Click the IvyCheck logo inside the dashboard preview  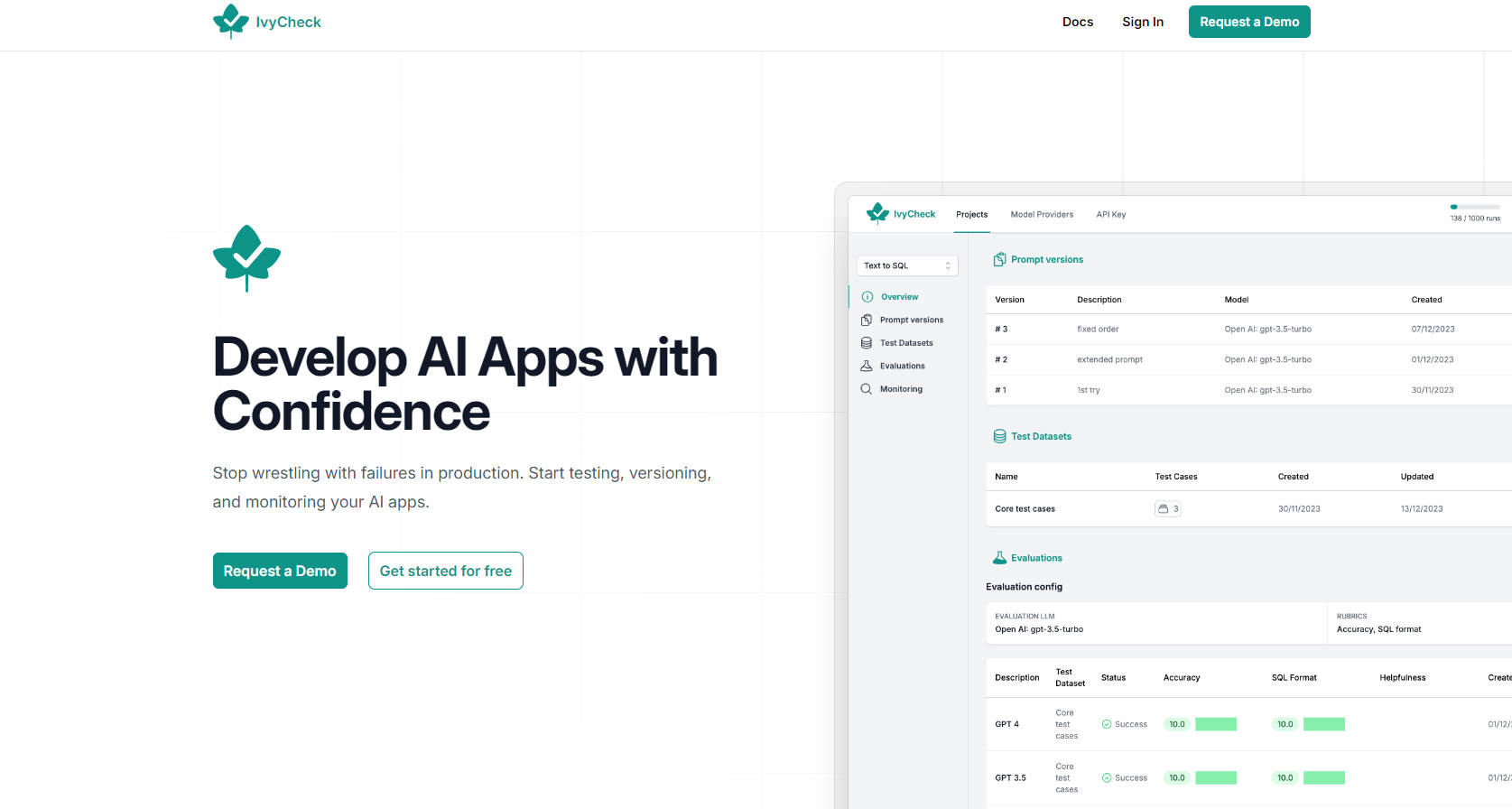point(901,214)
